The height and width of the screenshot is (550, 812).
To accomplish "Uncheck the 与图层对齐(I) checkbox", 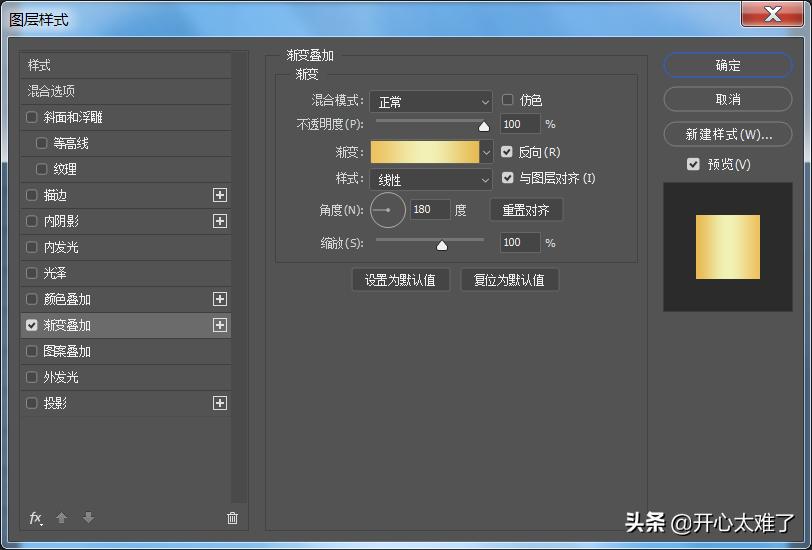I will point(508,178).
